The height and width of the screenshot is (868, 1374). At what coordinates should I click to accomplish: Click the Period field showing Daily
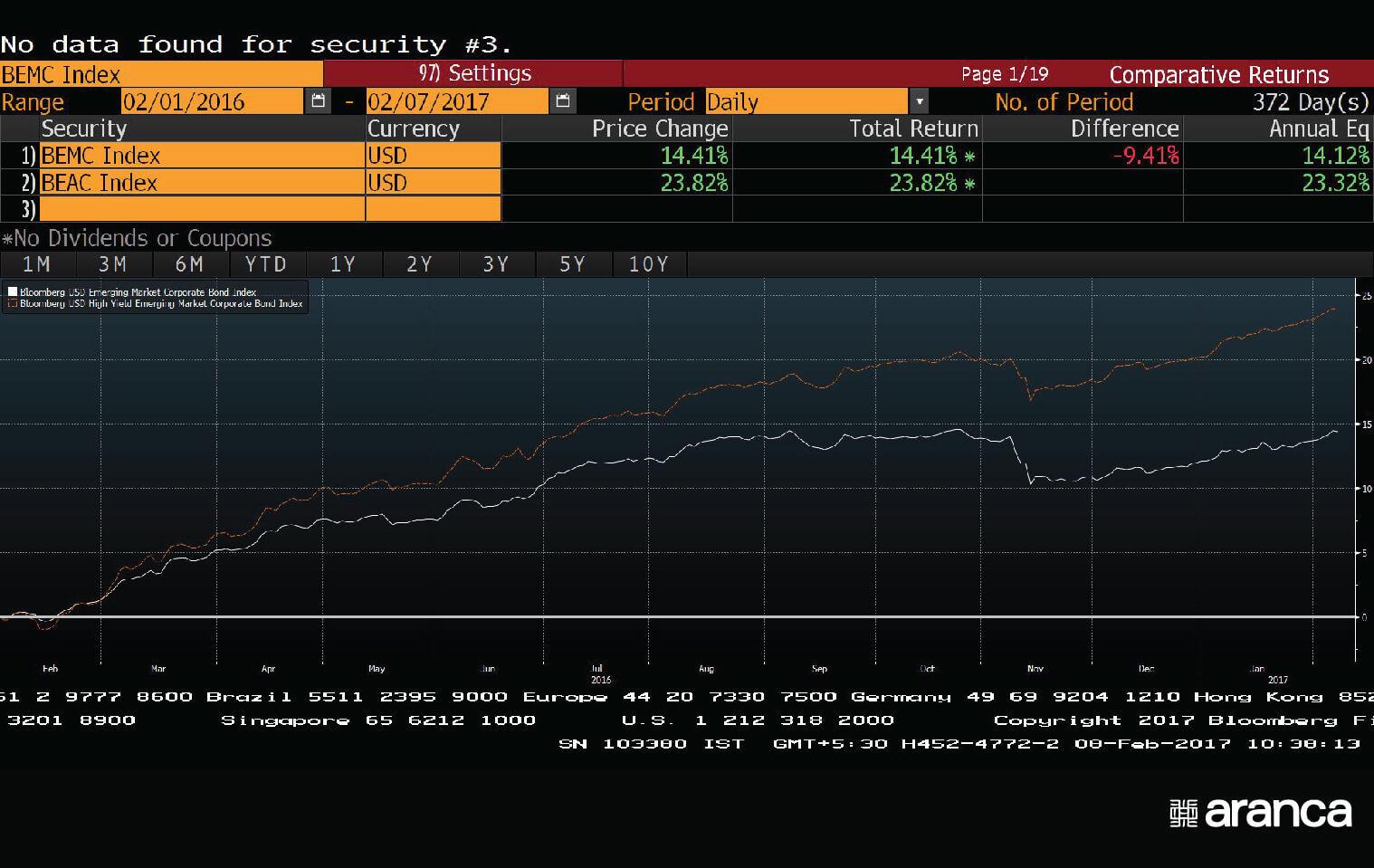[806, 101]
